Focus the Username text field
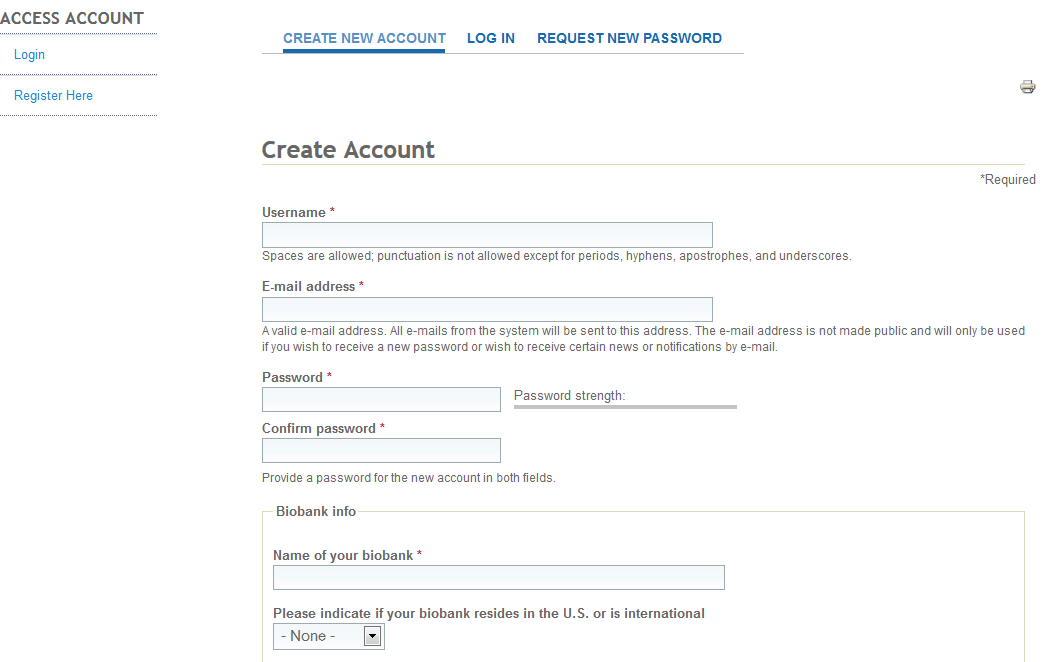The image size is (1044, 662). pos(487,235)
